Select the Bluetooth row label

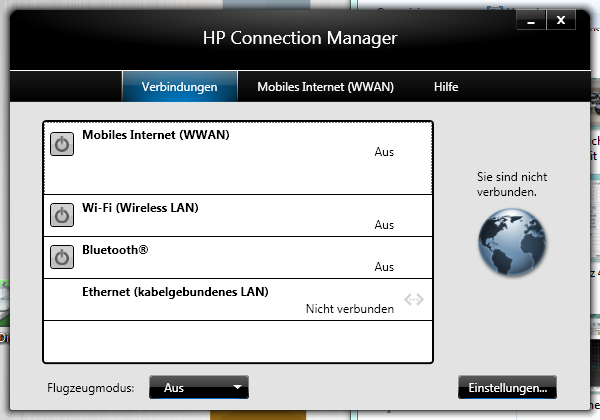point(115,250)
